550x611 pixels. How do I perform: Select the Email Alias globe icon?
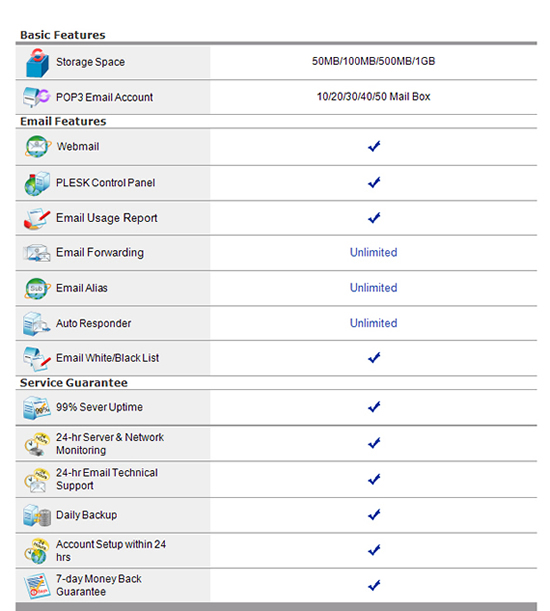[37, 288]
